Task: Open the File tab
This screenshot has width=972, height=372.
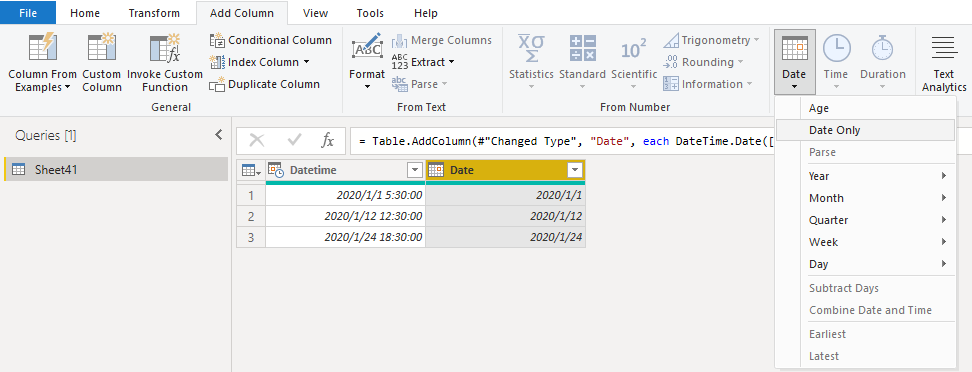Action: point(28,13)
